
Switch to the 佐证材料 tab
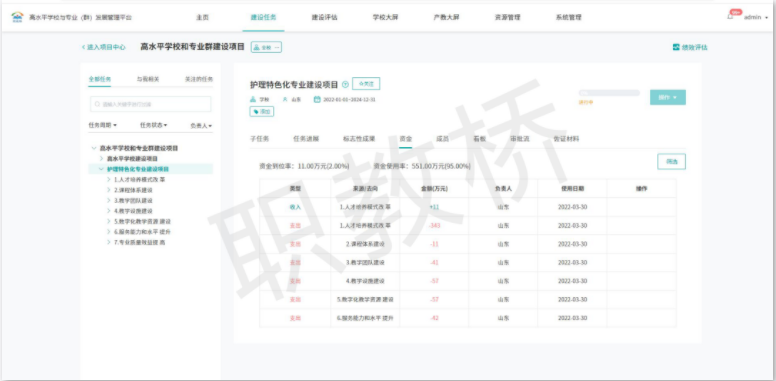[x=566, y=139]
